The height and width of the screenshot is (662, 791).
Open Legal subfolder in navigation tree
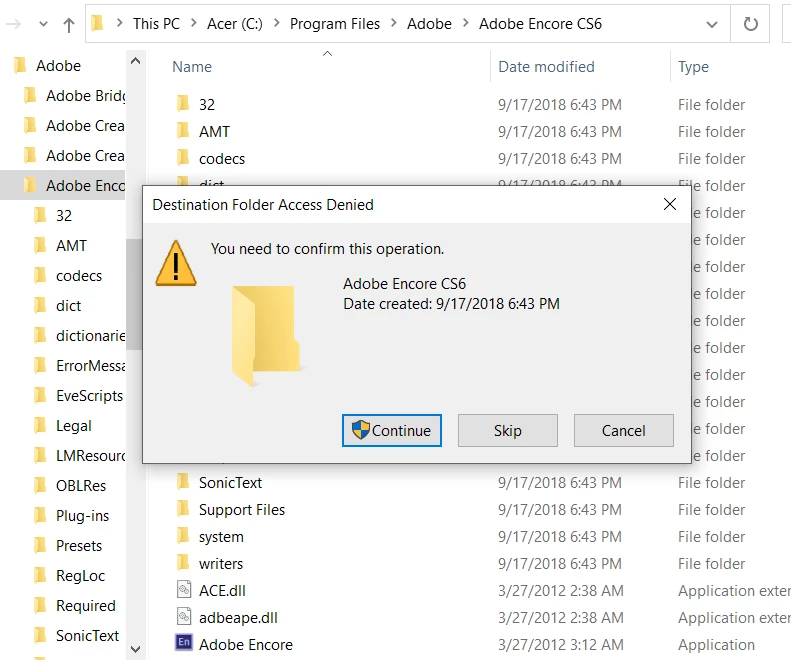(x=74, y=425)
